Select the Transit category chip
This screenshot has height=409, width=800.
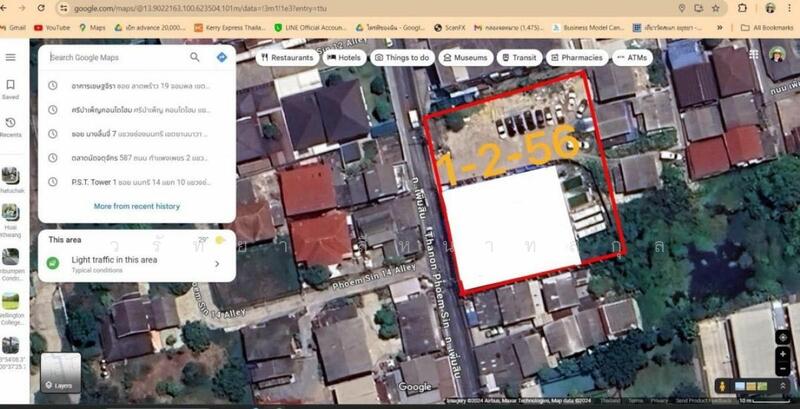518,58
